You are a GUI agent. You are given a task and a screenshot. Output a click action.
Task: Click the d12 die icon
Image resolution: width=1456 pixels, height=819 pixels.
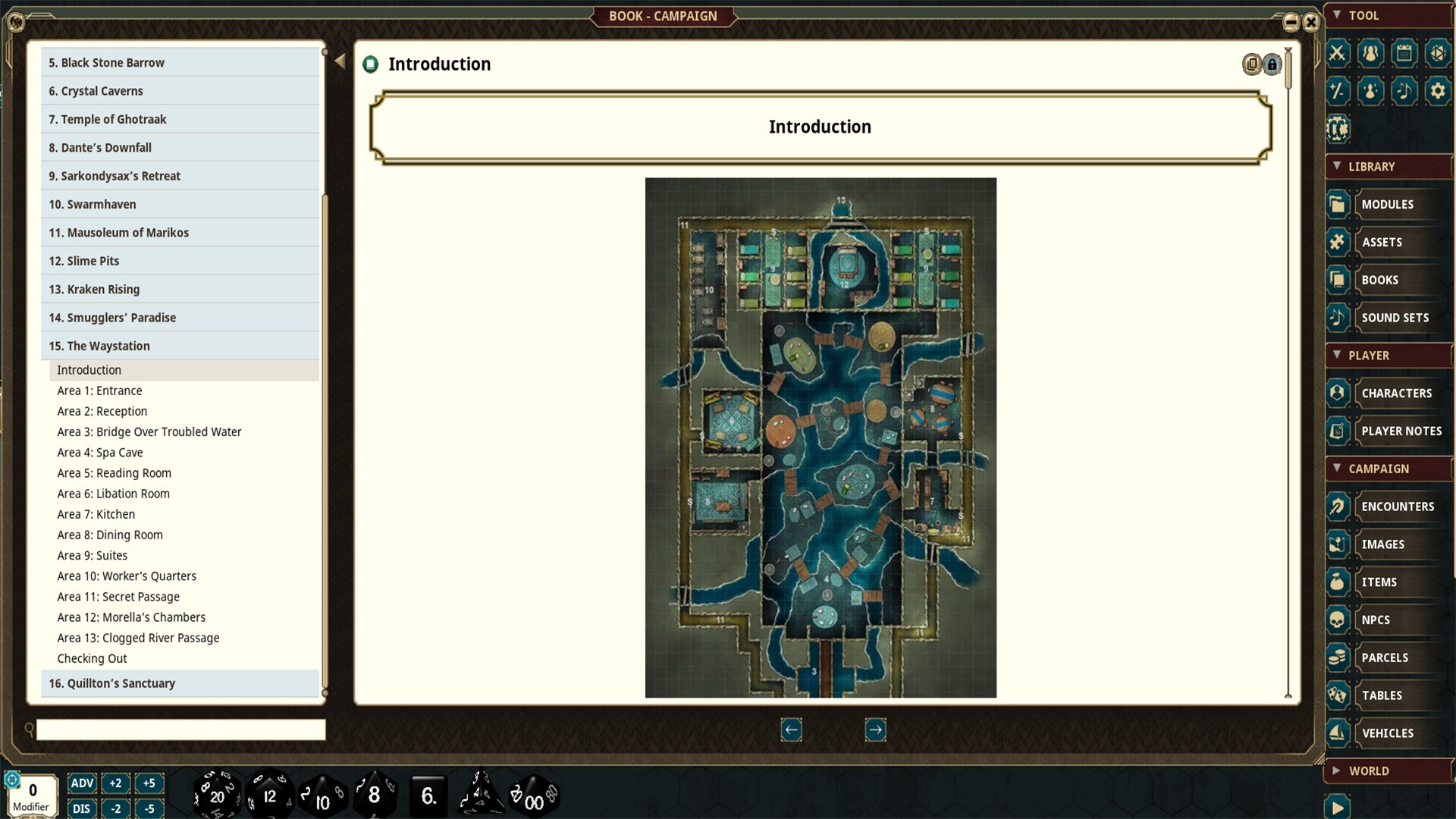pyautogui.click(x=269, y=795)
